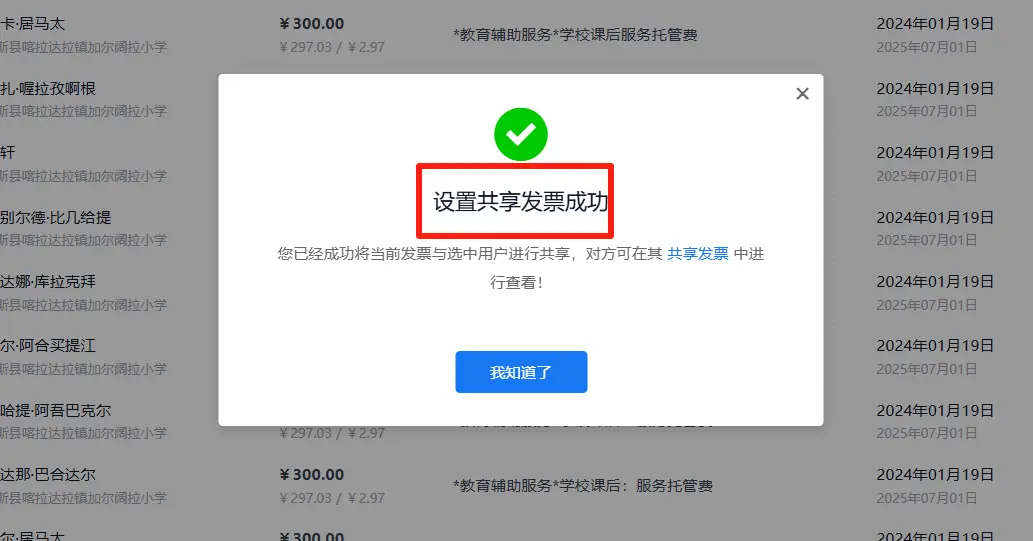This screenshot has height=541, width=1033.
Task: Close the dialog with the X icon
Action: 802,94
